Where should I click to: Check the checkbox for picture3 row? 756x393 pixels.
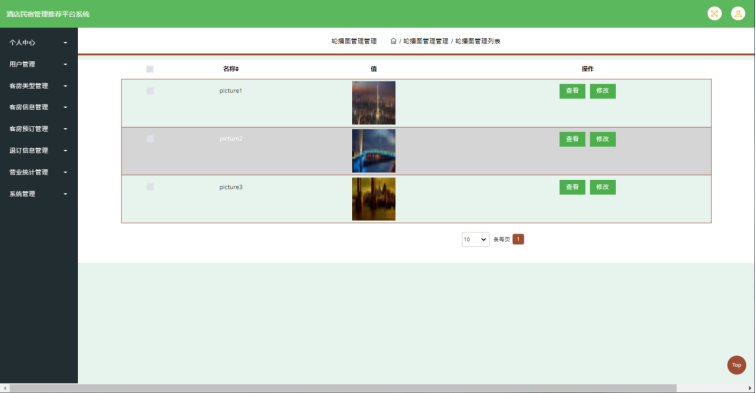click(150, 187)
